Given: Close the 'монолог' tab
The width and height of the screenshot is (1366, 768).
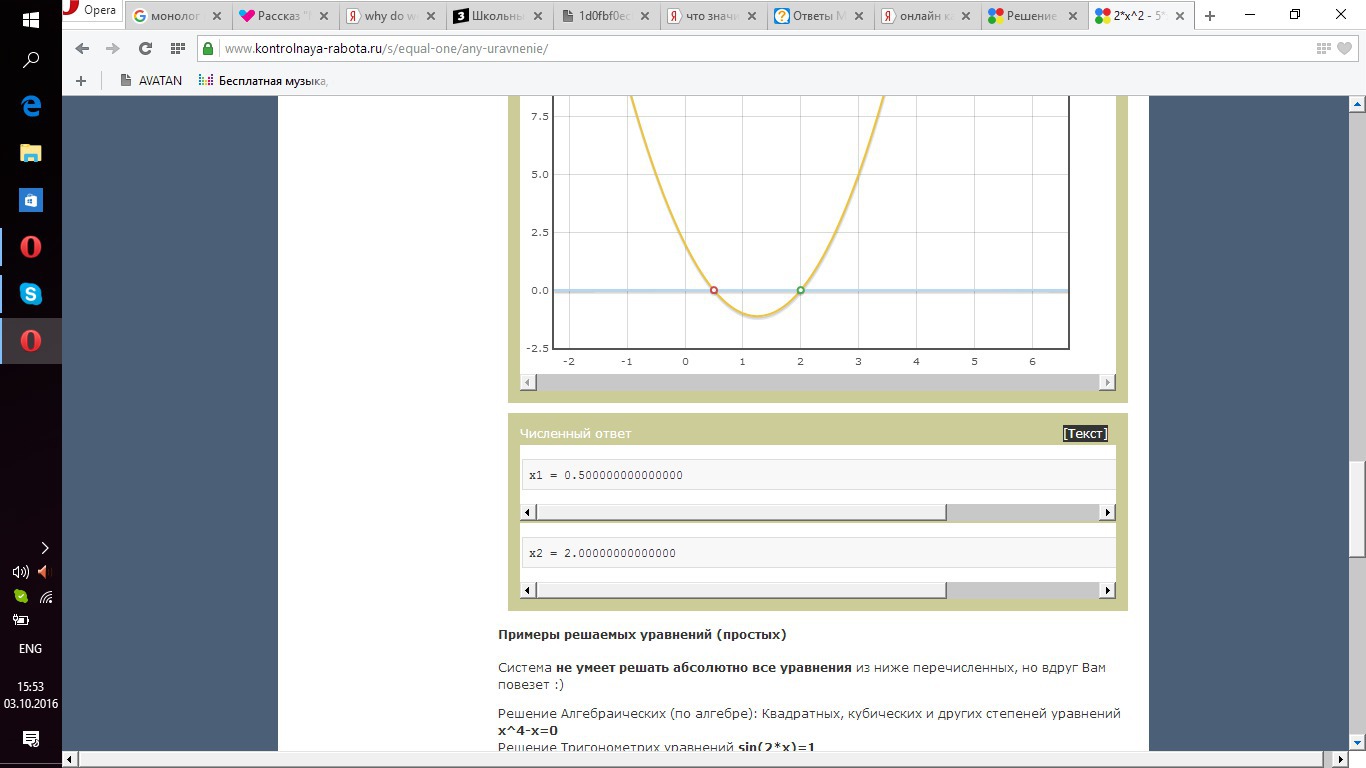Looking at the screenshot, I should 217,16.
